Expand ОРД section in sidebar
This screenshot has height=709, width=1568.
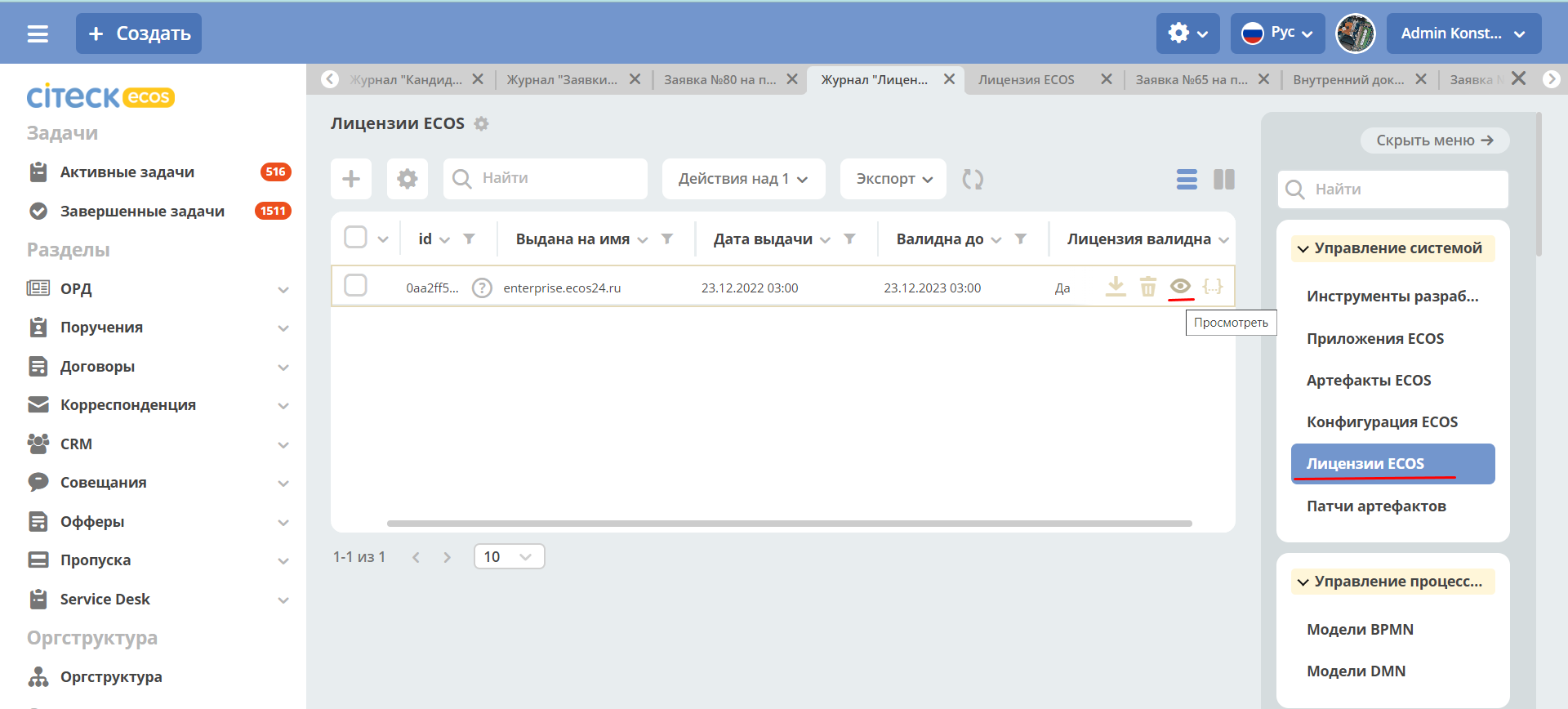click(x=283, y=289)
